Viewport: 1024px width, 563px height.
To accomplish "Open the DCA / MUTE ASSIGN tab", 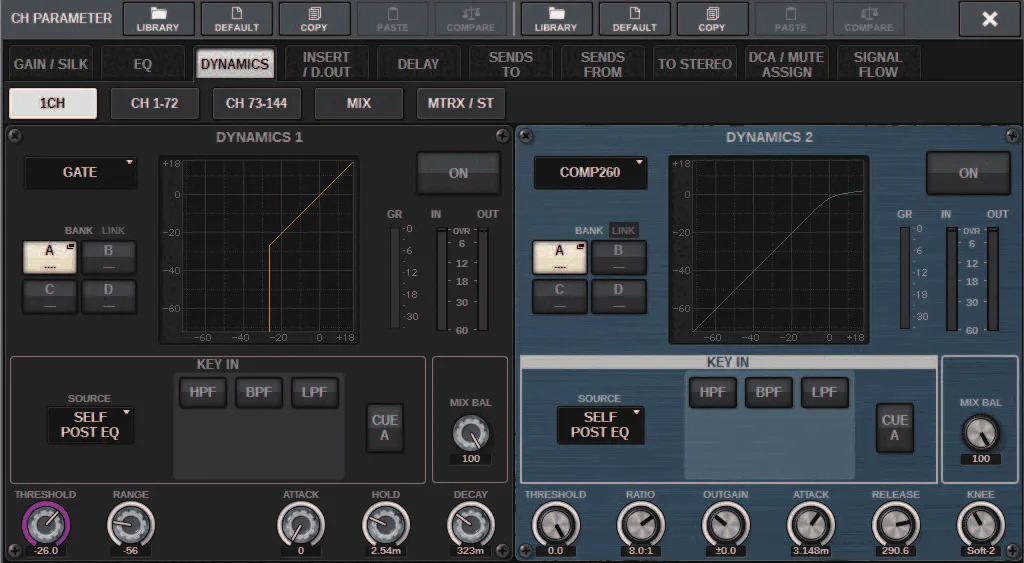I will point(786,64).
